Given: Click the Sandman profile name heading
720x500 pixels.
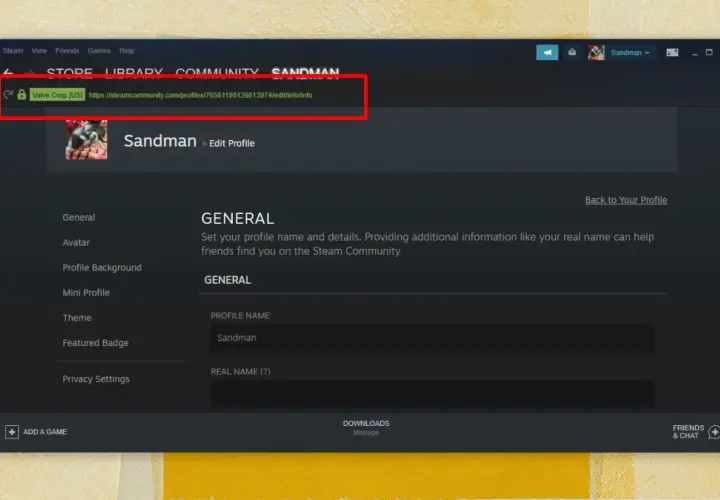Looking at the screenshot, I should pyautogui.click(x=160, y=141).
